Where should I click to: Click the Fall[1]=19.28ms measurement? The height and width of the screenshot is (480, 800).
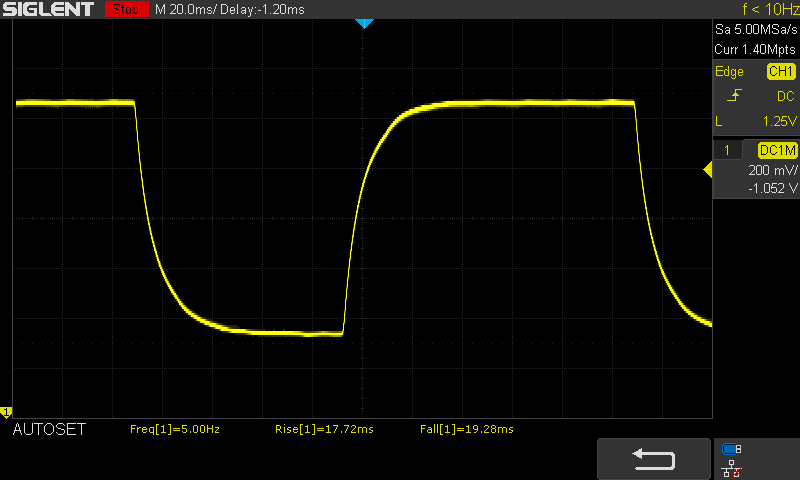(467, 430)
